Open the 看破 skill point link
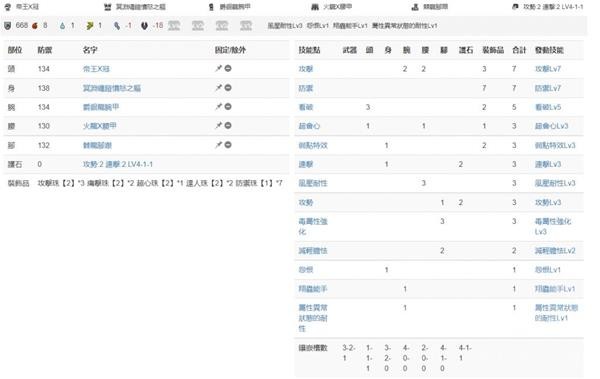 pos(306,107)
